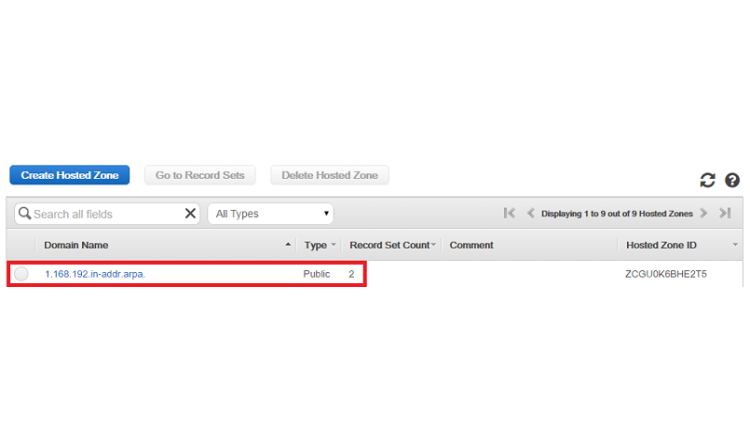This screenshot has width=750, height=445.
Task: Click the Comment column header
Action: [471, 245]
